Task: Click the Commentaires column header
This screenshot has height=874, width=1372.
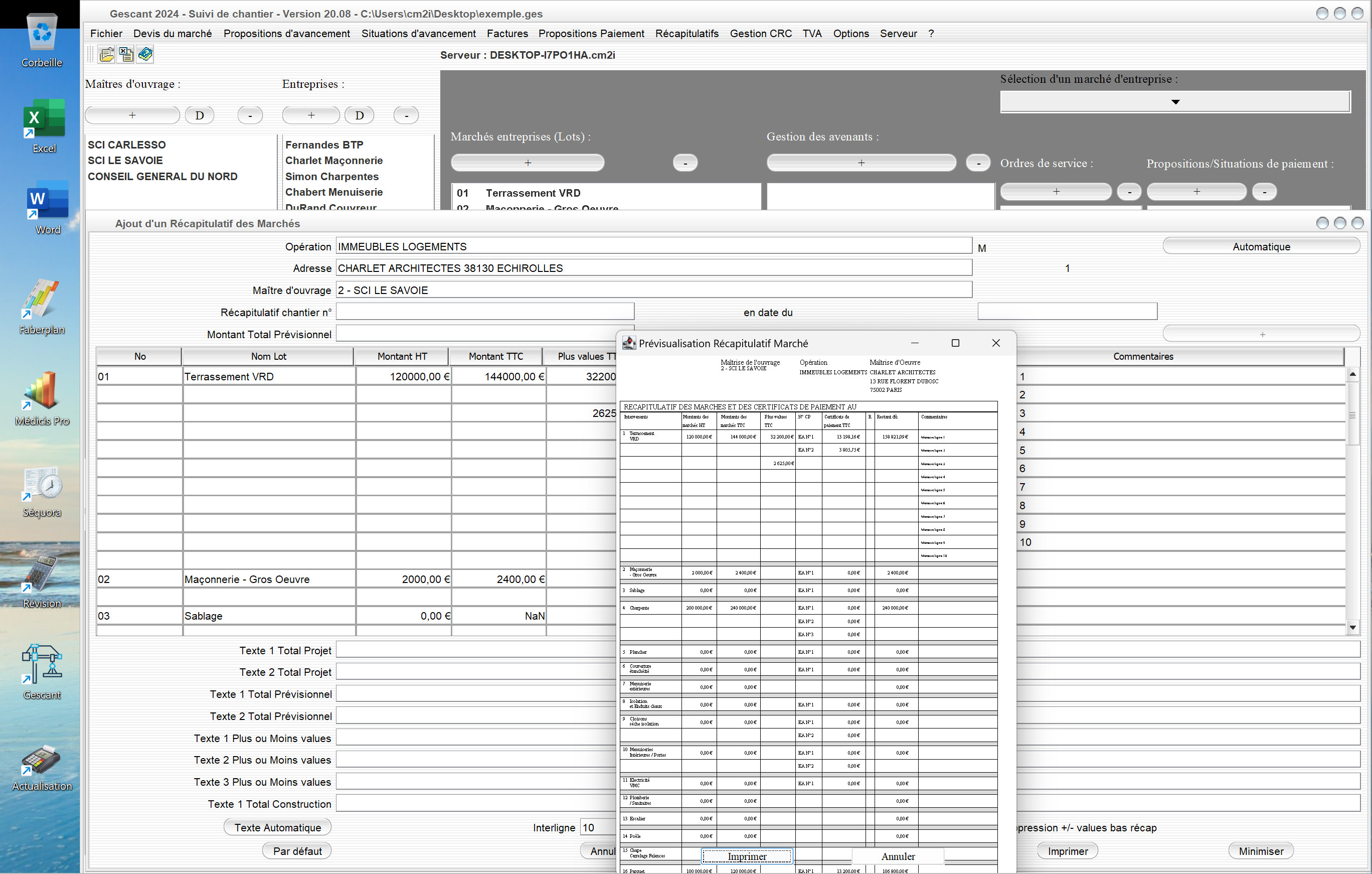Action: [x=1143, y=356]
